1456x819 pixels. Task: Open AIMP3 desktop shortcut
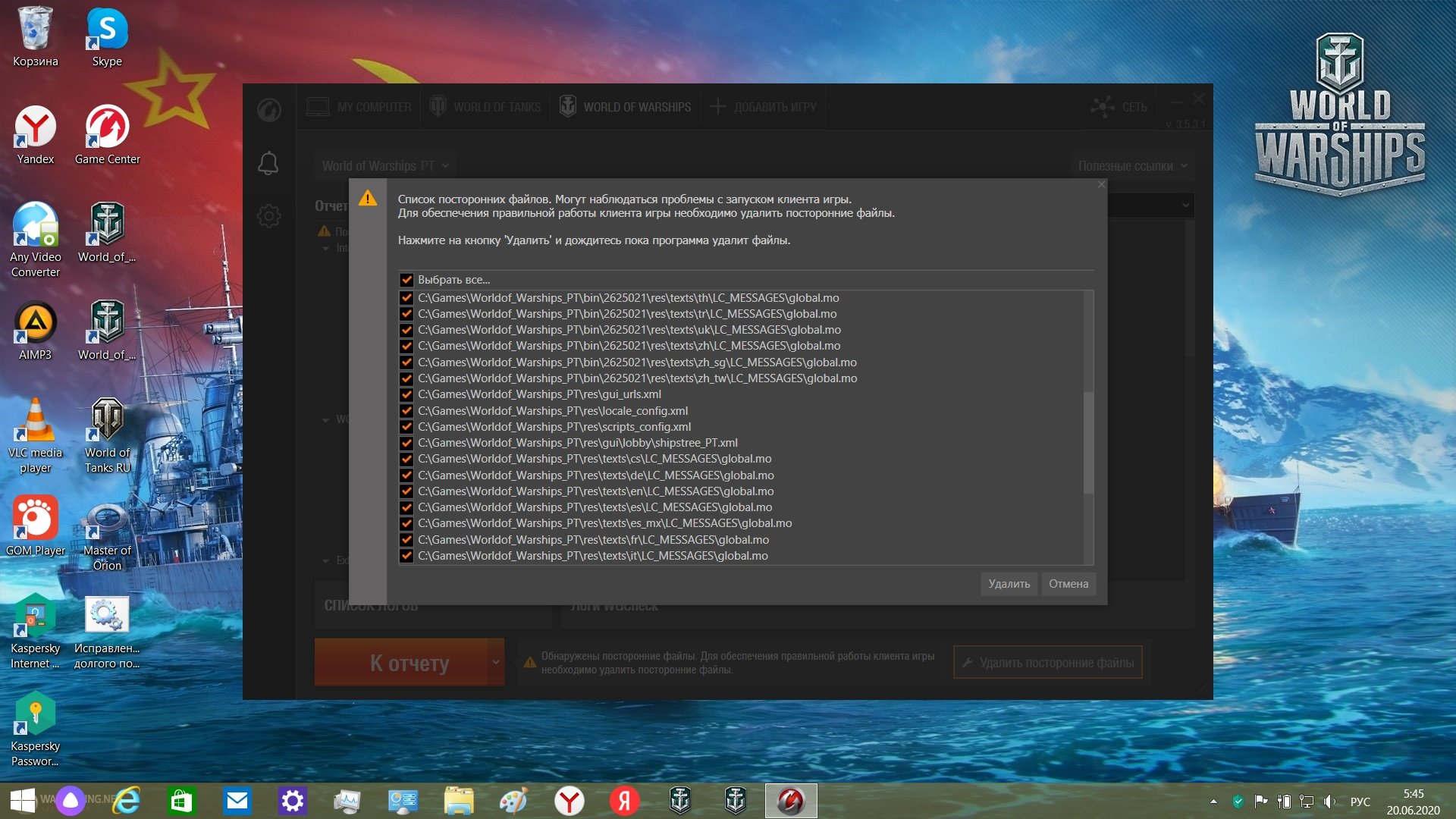(35, 330)
